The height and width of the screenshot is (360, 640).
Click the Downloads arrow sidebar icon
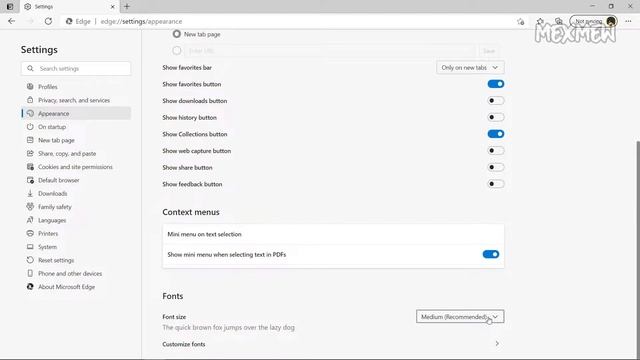[30, 193]
